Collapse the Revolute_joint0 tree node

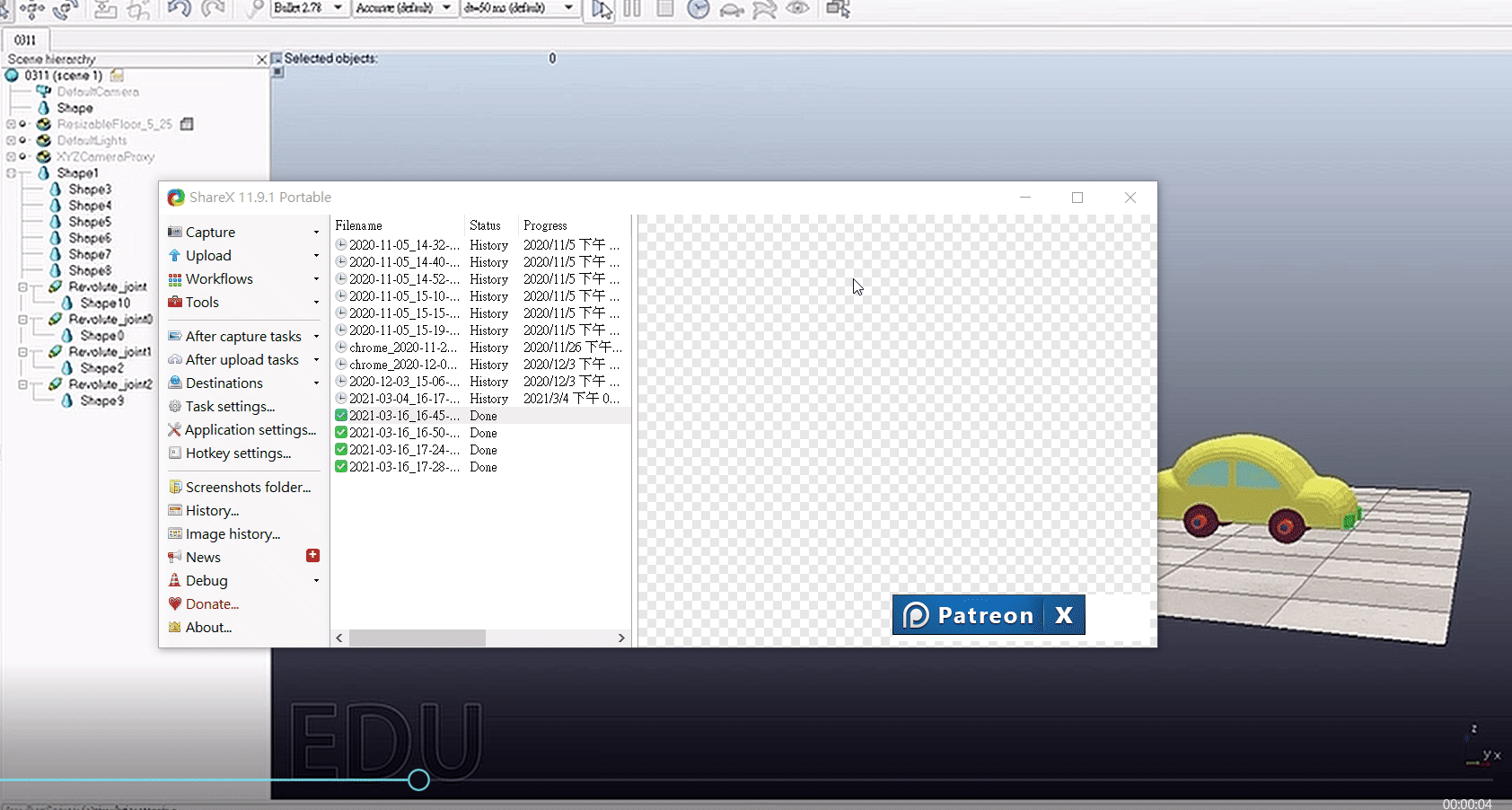pyautogui.click(x=22, y=319)
